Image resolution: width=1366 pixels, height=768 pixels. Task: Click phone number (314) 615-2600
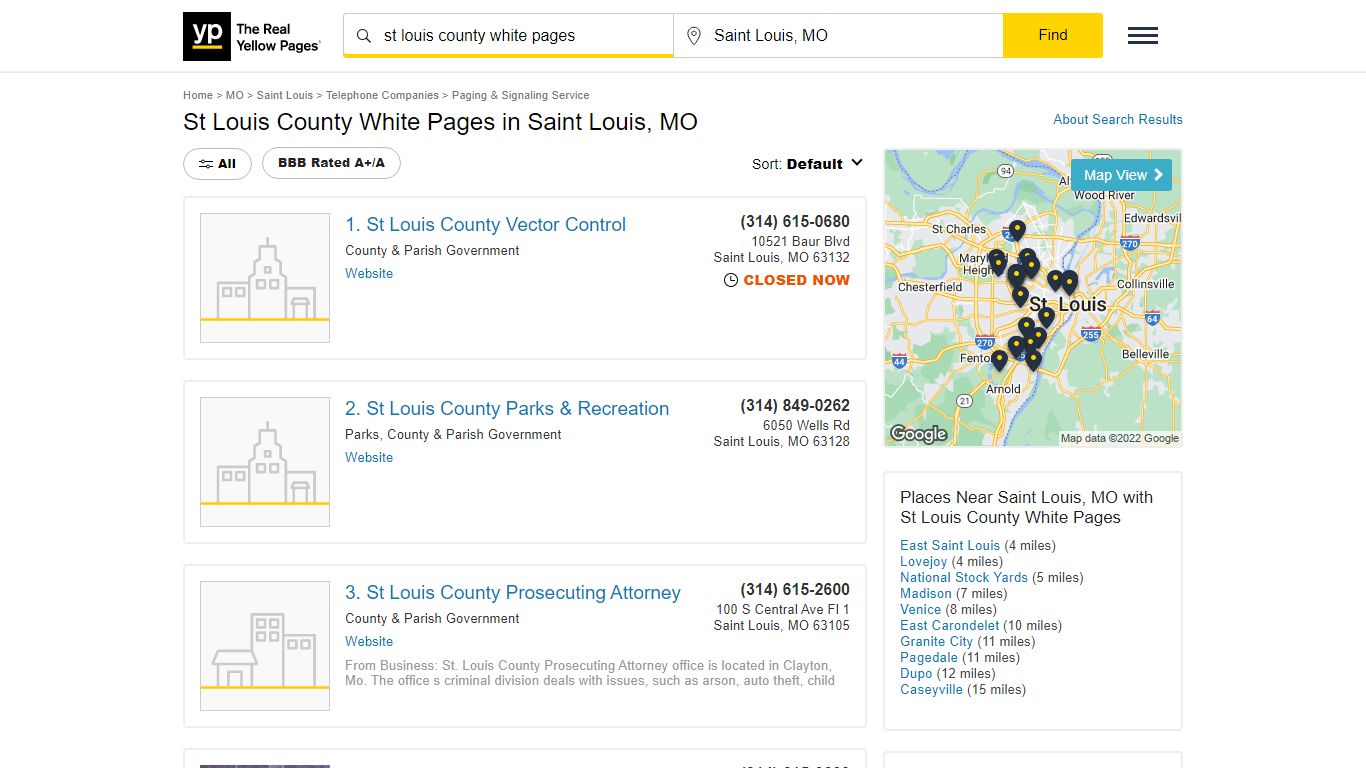tap(795, 589)
